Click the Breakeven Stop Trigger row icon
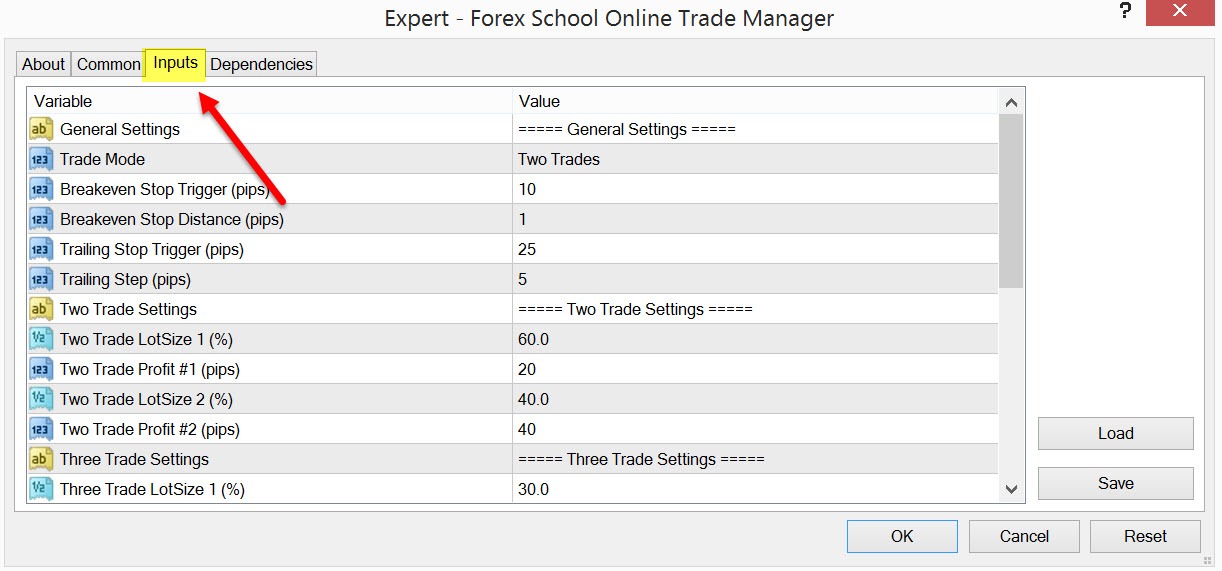This screenshot has width=1222, height=571. pyautogui.click(x=41, y=189)
